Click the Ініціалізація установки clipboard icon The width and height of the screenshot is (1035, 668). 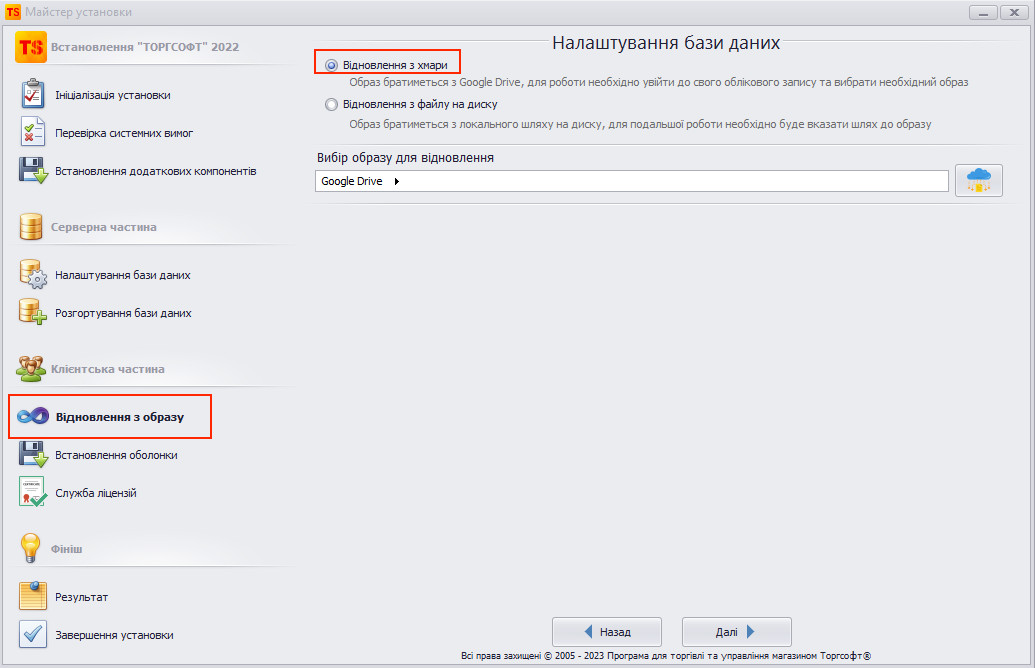[x=33, y=95]
